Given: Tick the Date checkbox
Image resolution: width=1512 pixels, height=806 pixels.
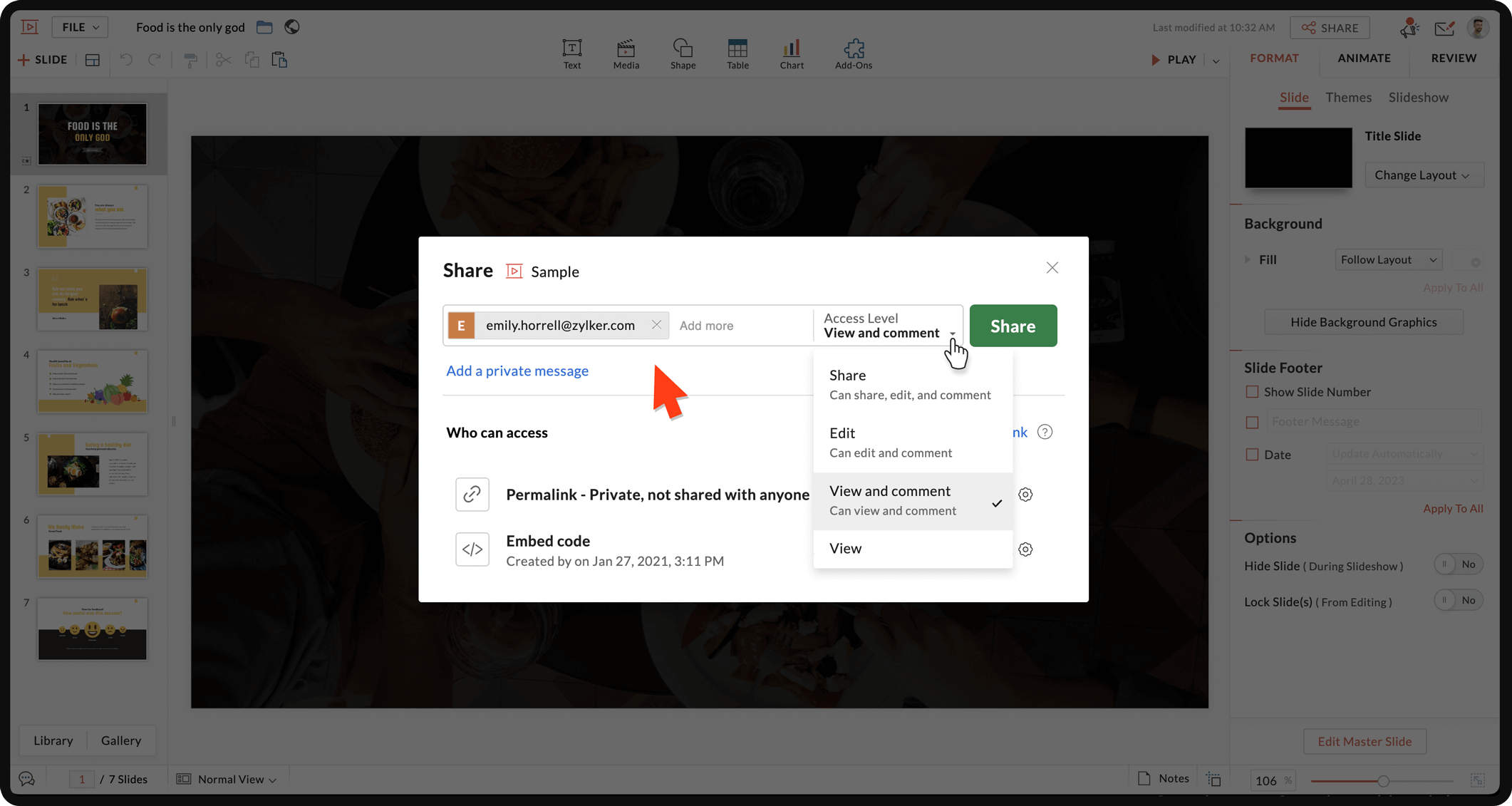Looking at the screenshot, I should 1252,455.
